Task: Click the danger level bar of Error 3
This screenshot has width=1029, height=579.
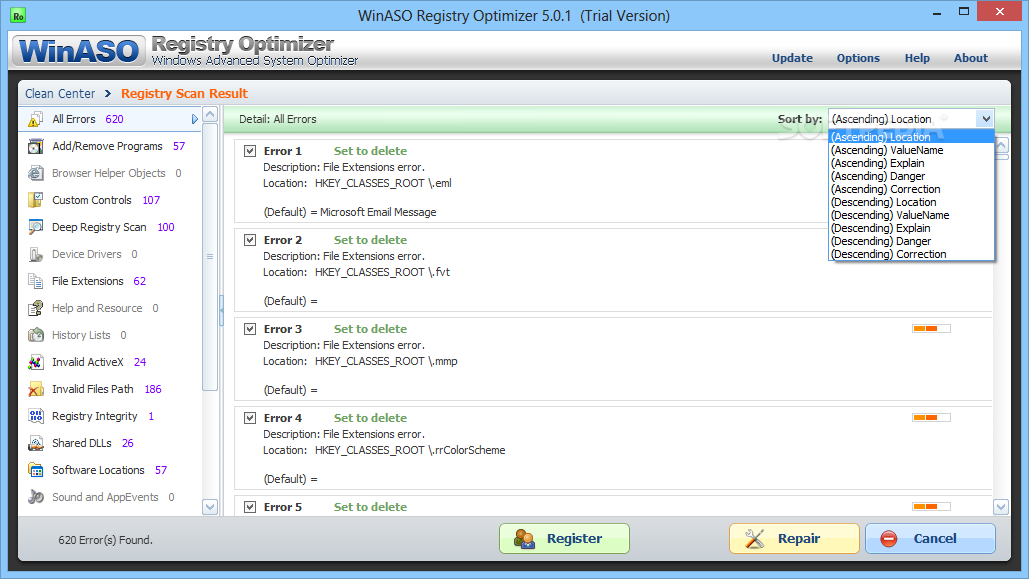Action: [x=931, y=328]
